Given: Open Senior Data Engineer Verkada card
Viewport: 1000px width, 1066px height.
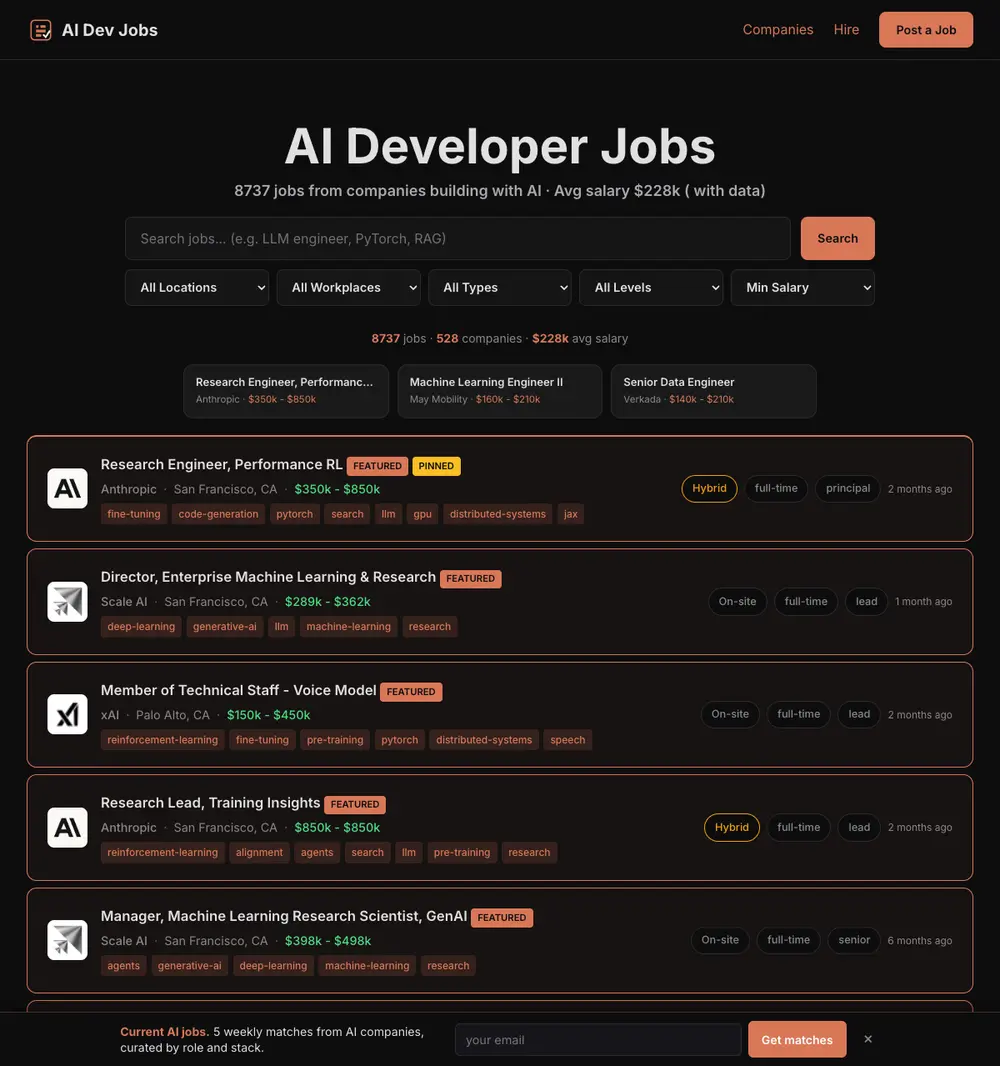Looking at the screenshot, I should (713, 391).
